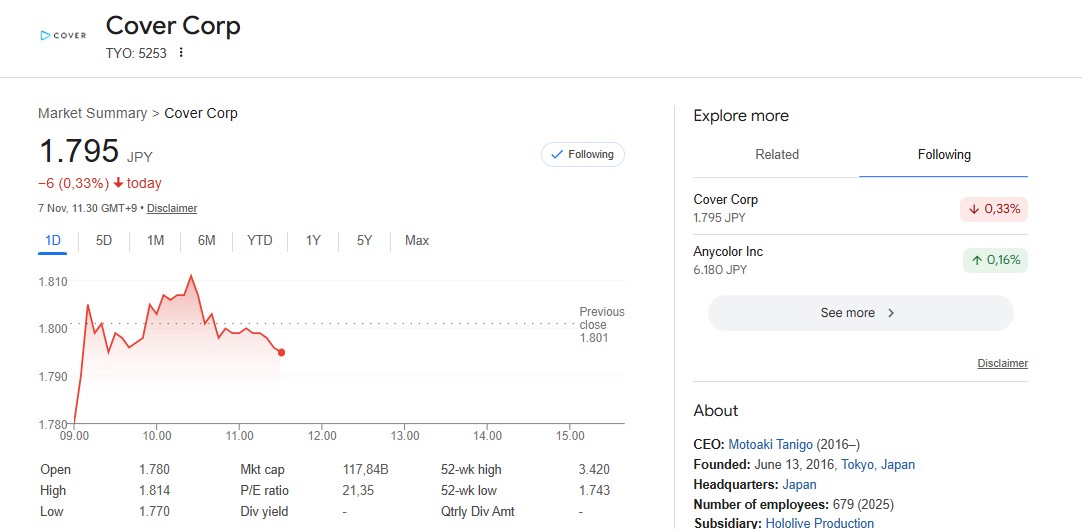Click the Cover Corp company logo
Screen dimensions: 1082x529
pyautogui.click(x=63, y=35)
